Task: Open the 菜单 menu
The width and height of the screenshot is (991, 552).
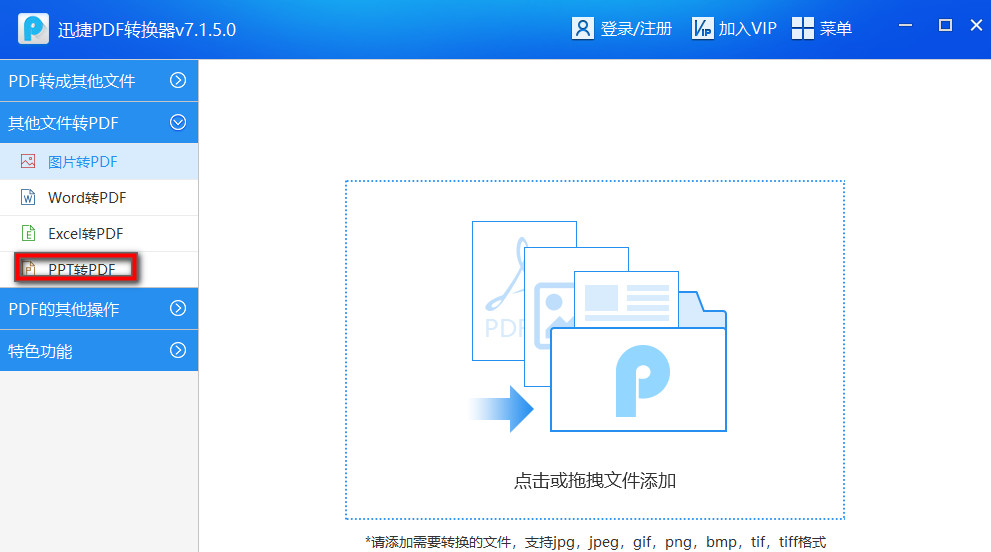Action: tap(836, 28)
